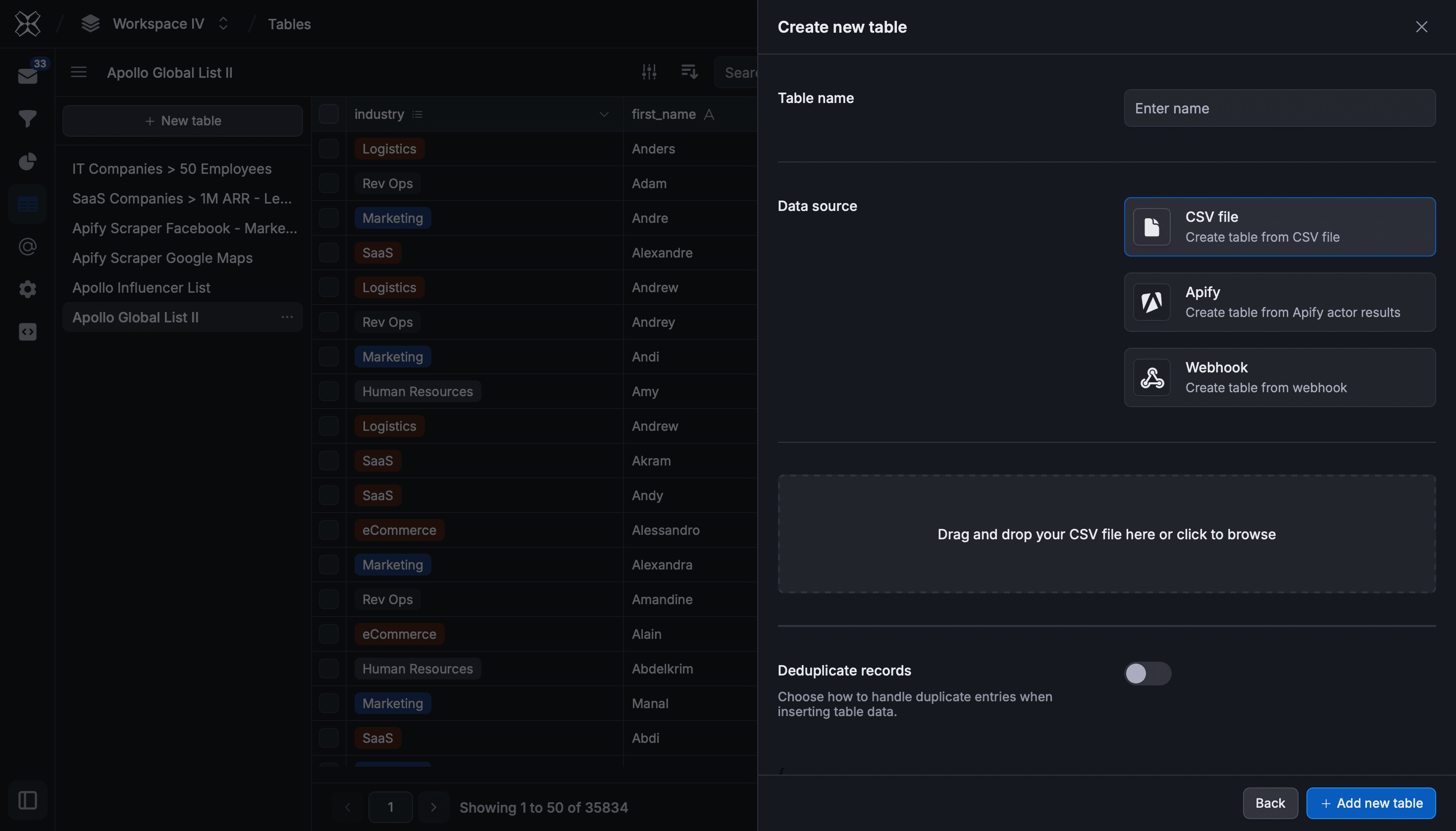Click the at-sign email accounts icon
The height and width of the screenshot is (831, 1456).
point(27,247)
